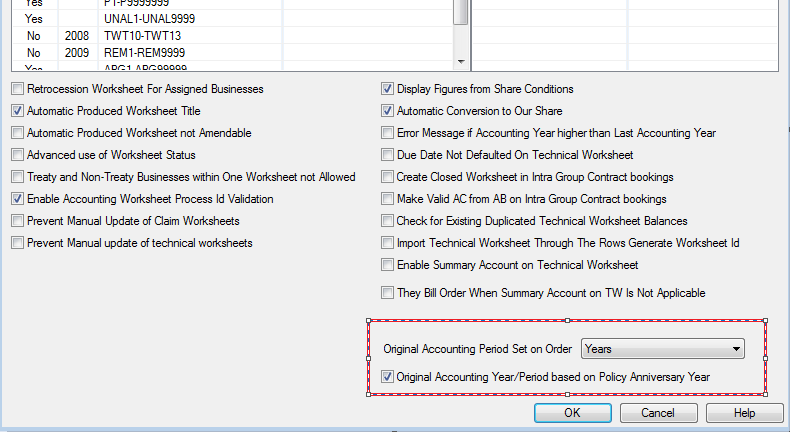Select the TWT10-TWT13 row in the list
This screenshot has width=790, height=432.
click(x=140, y=35)
